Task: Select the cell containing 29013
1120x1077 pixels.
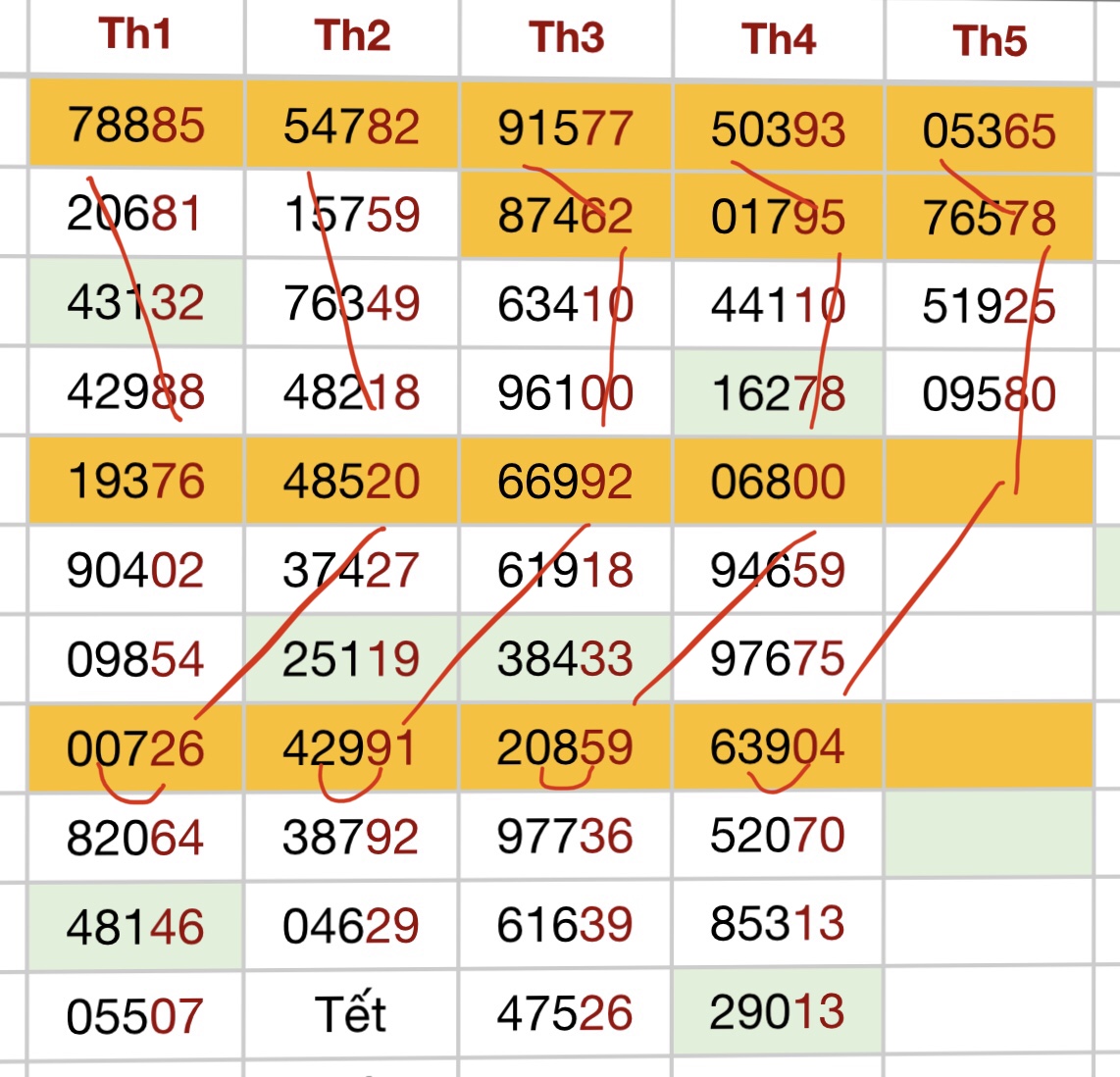Action: (777, 1012)
